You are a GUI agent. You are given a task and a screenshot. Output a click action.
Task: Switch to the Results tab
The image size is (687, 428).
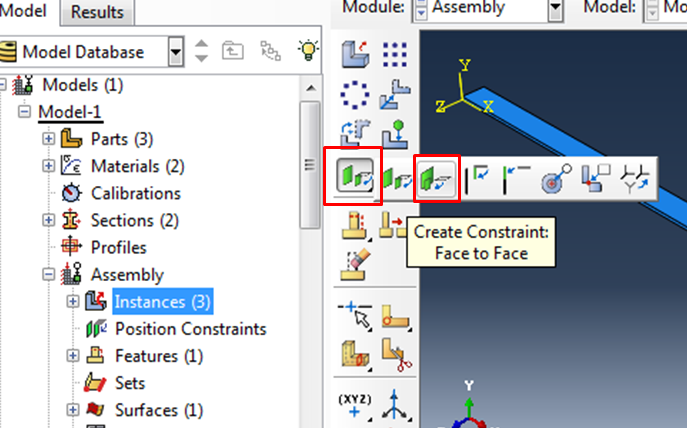click(97, 12)
